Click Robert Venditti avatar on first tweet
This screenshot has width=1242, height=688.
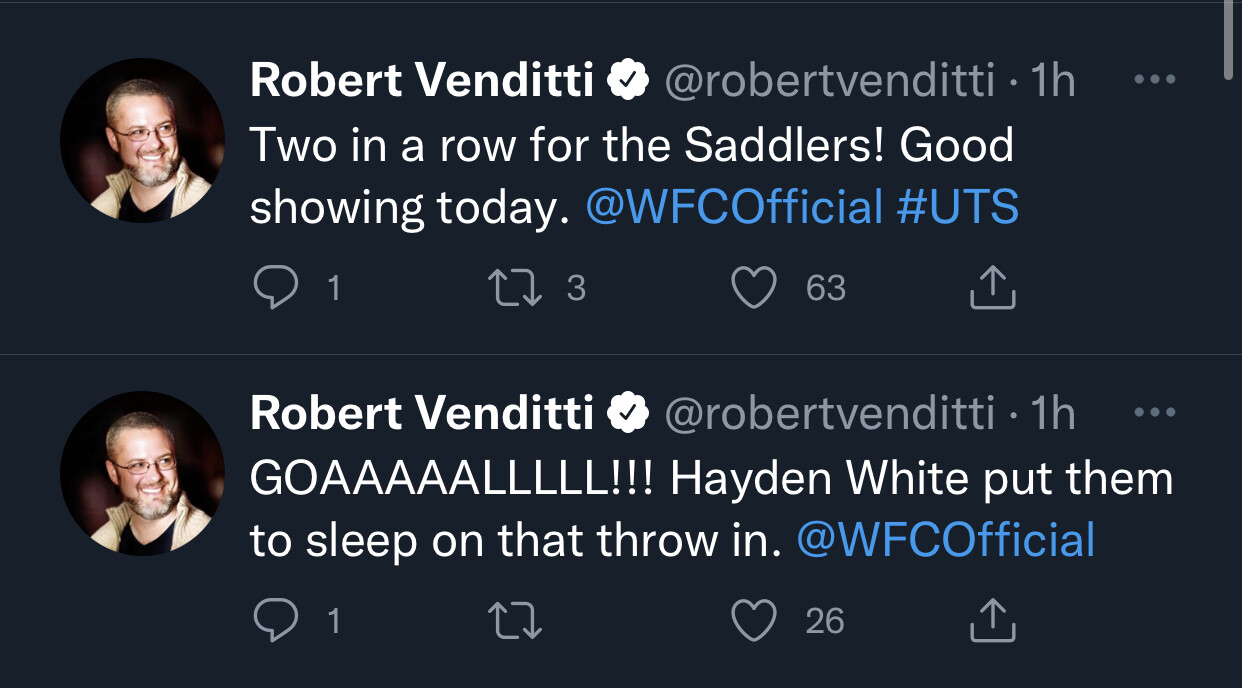point(142,140)
